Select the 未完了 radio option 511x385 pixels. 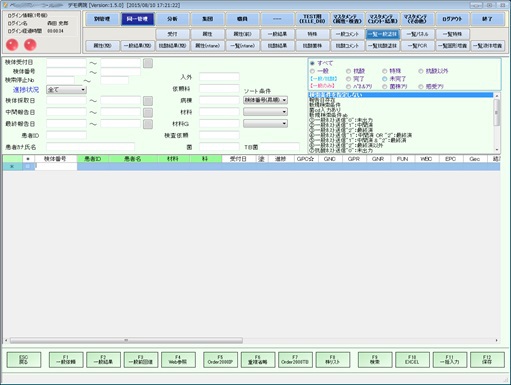(x=385, y=79)
